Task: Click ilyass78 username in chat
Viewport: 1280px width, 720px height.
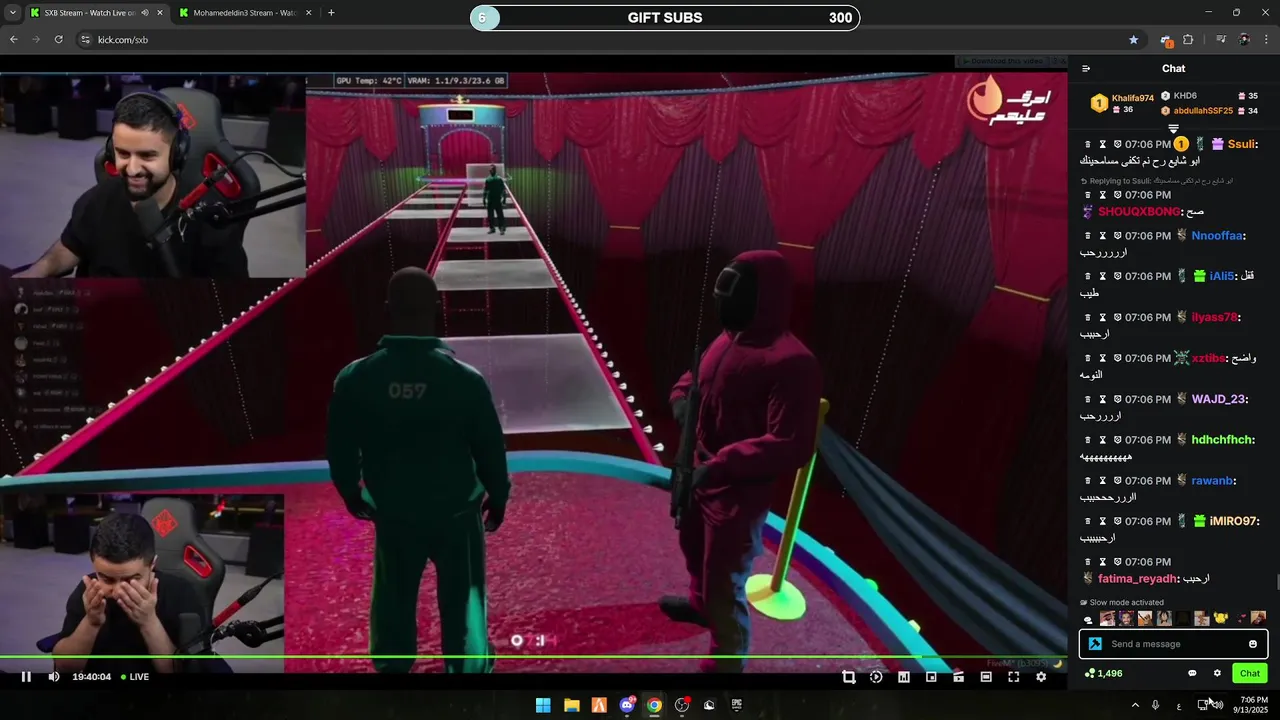Action: [1215, 317]
